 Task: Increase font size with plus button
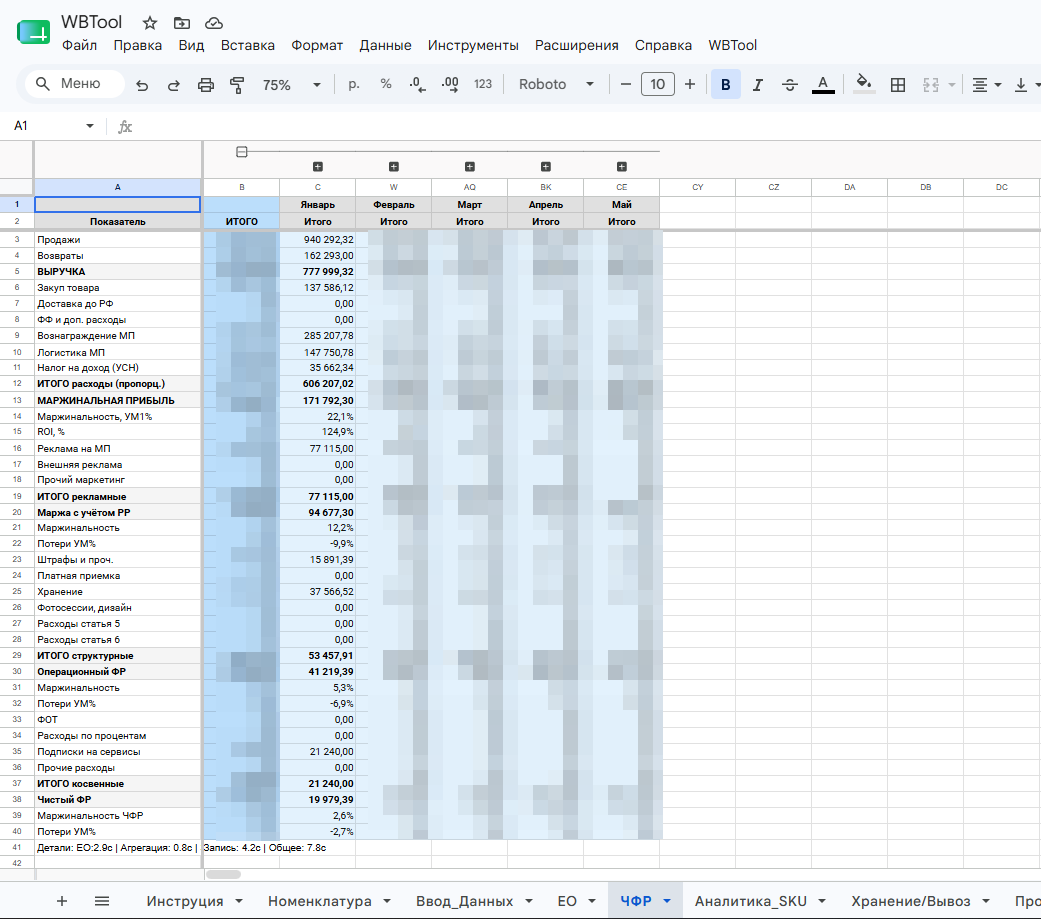tap(690, 84)
